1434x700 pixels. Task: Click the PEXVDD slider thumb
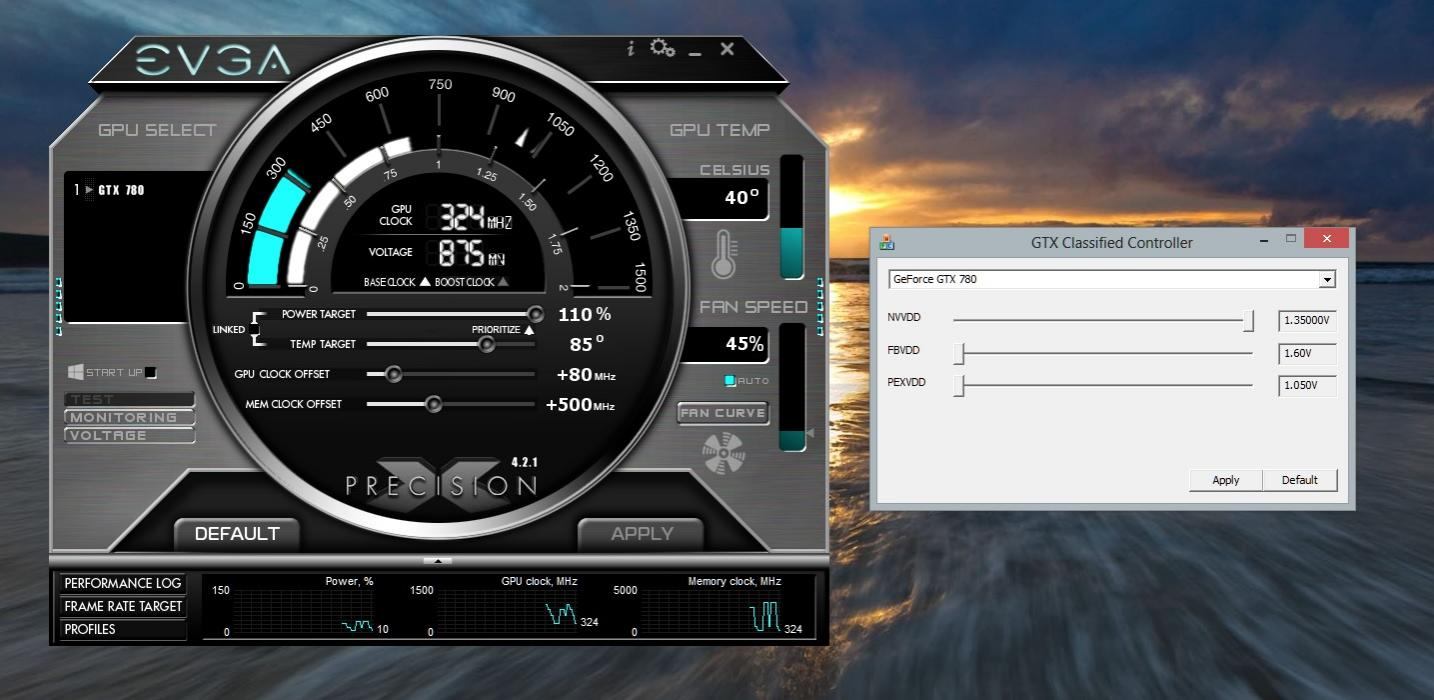point(959,386)
